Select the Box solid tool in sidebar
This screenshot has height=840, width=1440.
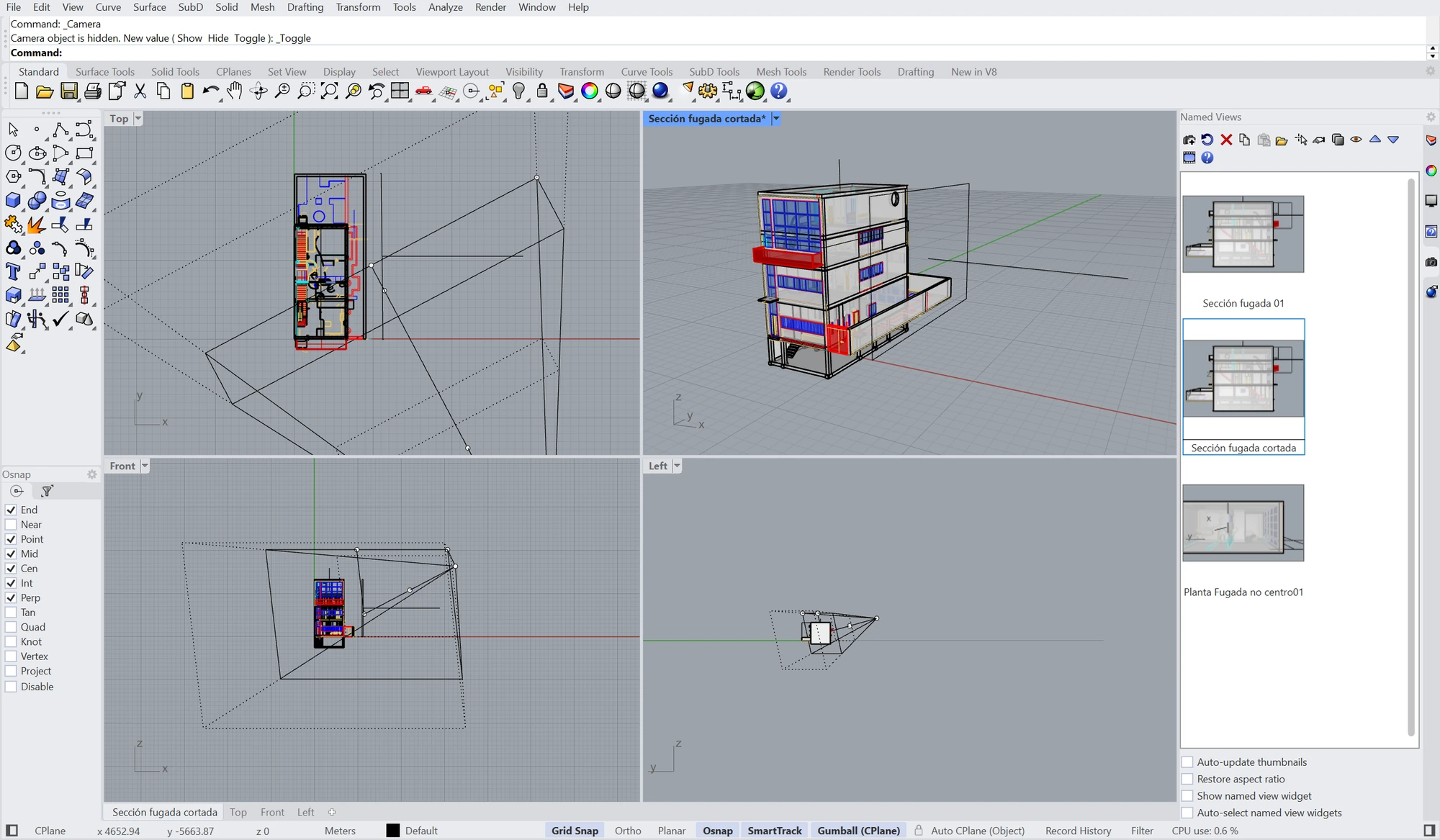pyautogui.click(x=13, y=200)
